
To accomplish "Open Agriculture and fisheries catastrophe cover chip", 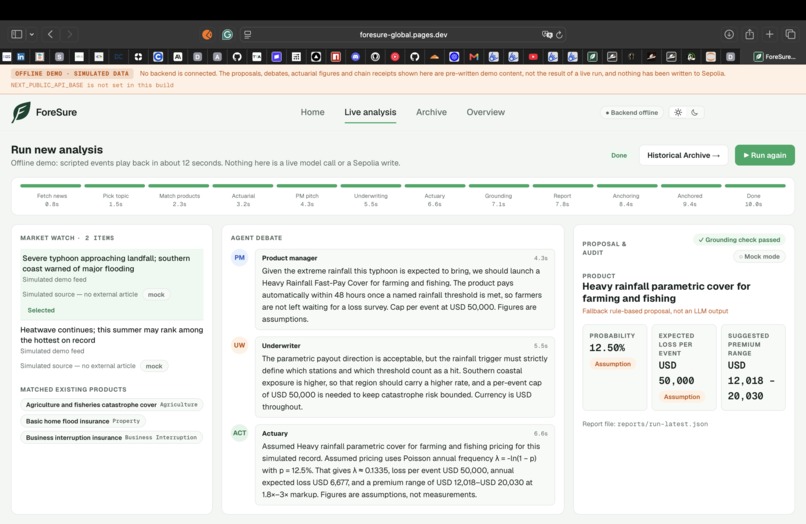I will coord(112,405).
